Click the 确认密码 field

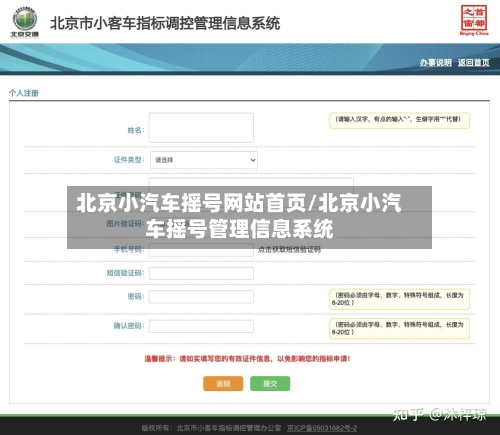(201, 326)
